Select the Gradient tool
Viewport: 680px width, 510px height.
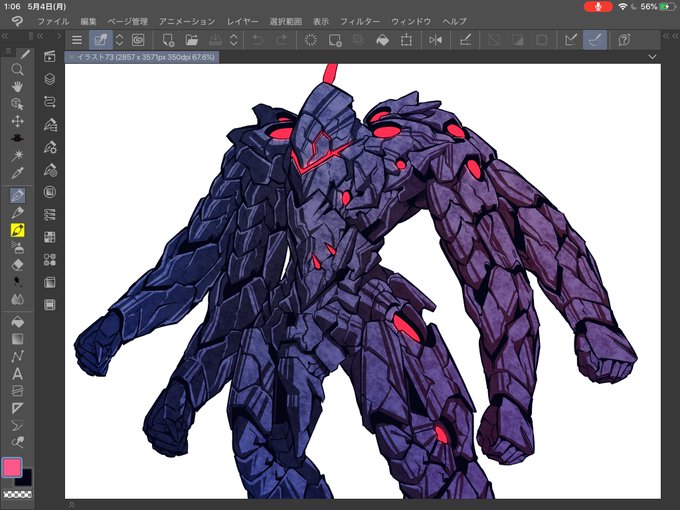coord(17,339)
